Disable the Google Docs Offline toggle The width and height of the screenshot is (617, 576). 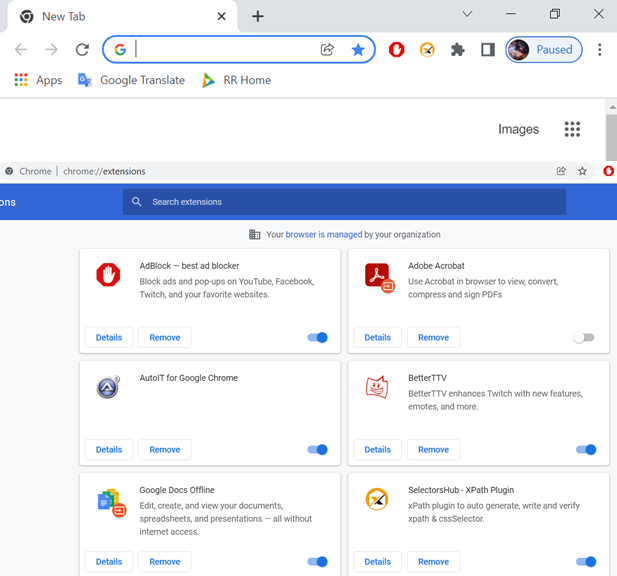click(x=317, y=561)
